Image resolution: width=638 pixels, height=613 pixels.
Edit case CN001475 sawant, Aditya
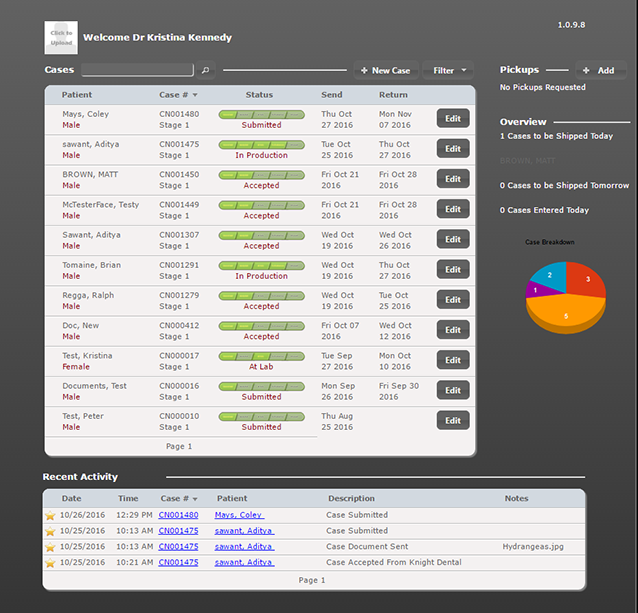click(x=453, y=148)
